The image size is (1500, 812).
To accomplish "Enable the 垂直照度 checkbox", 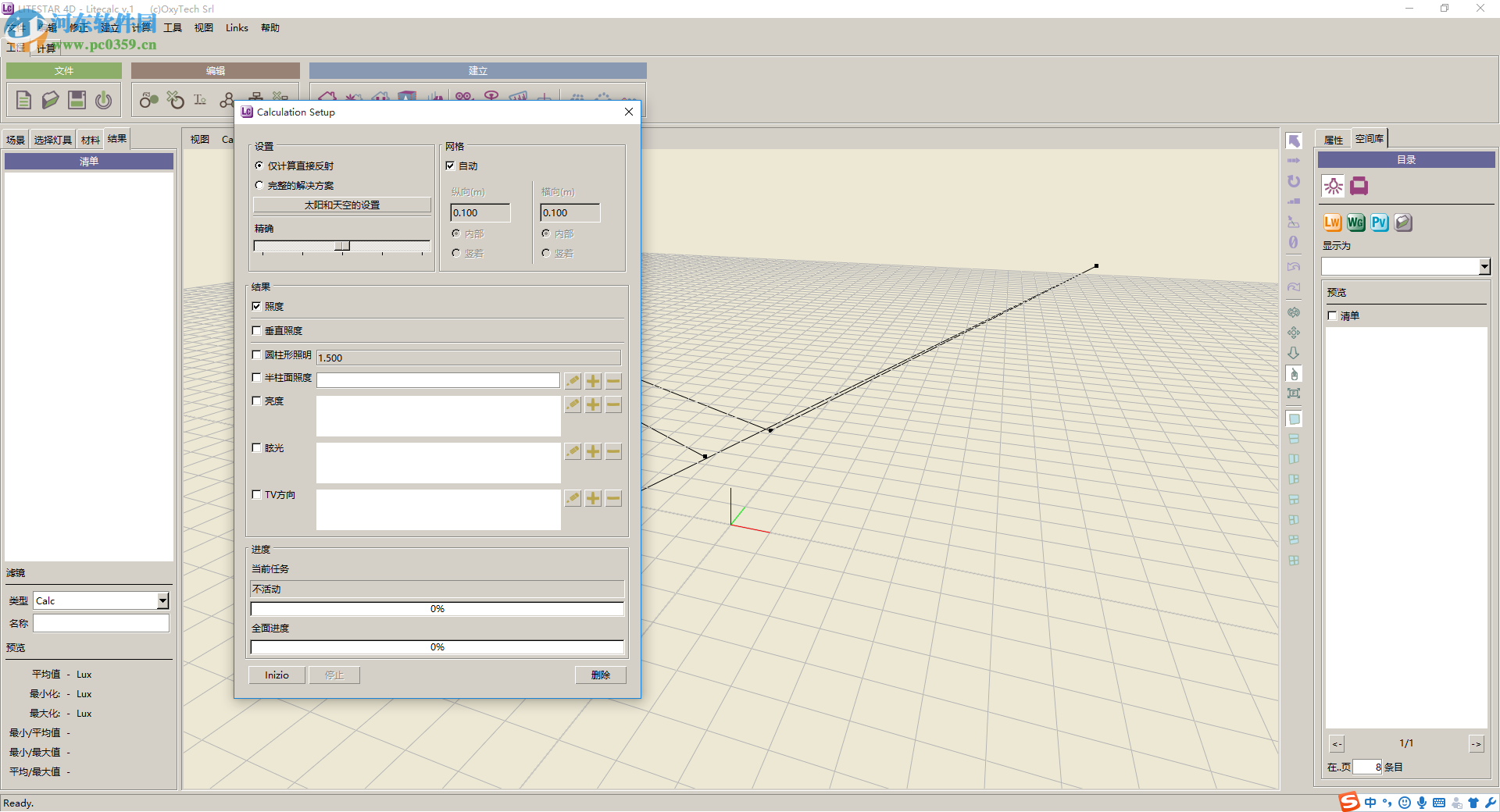I will [256, 330].
